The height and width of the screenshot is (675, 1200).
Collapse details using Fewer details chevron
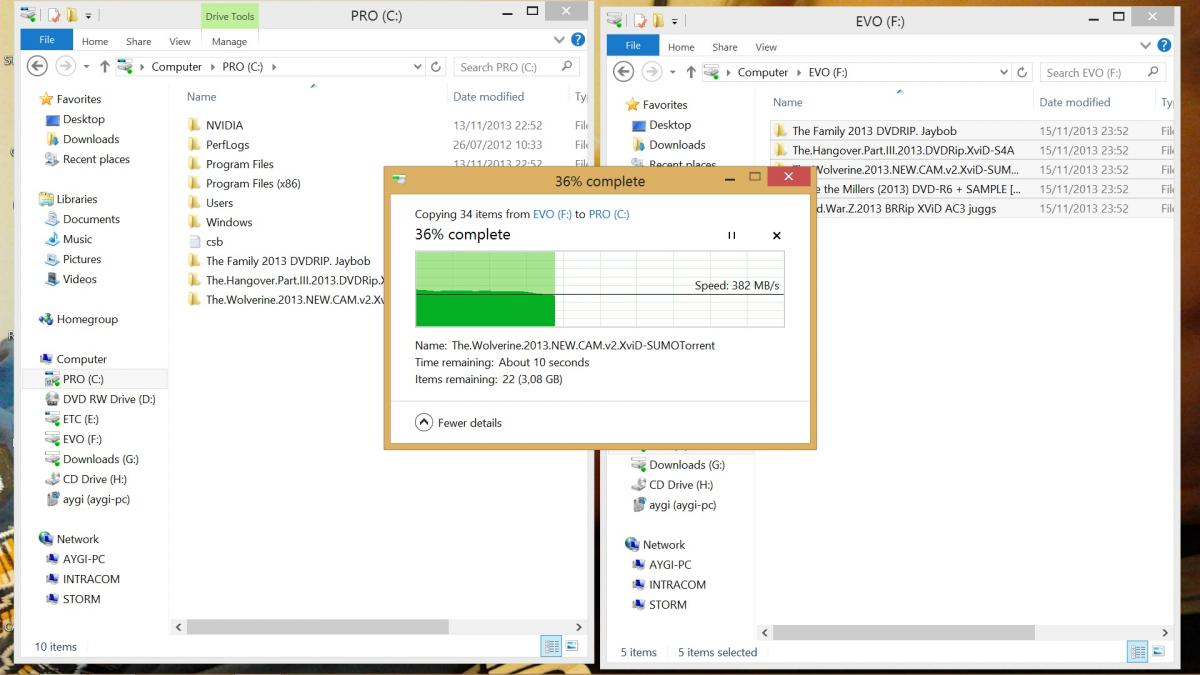point(423,423)
